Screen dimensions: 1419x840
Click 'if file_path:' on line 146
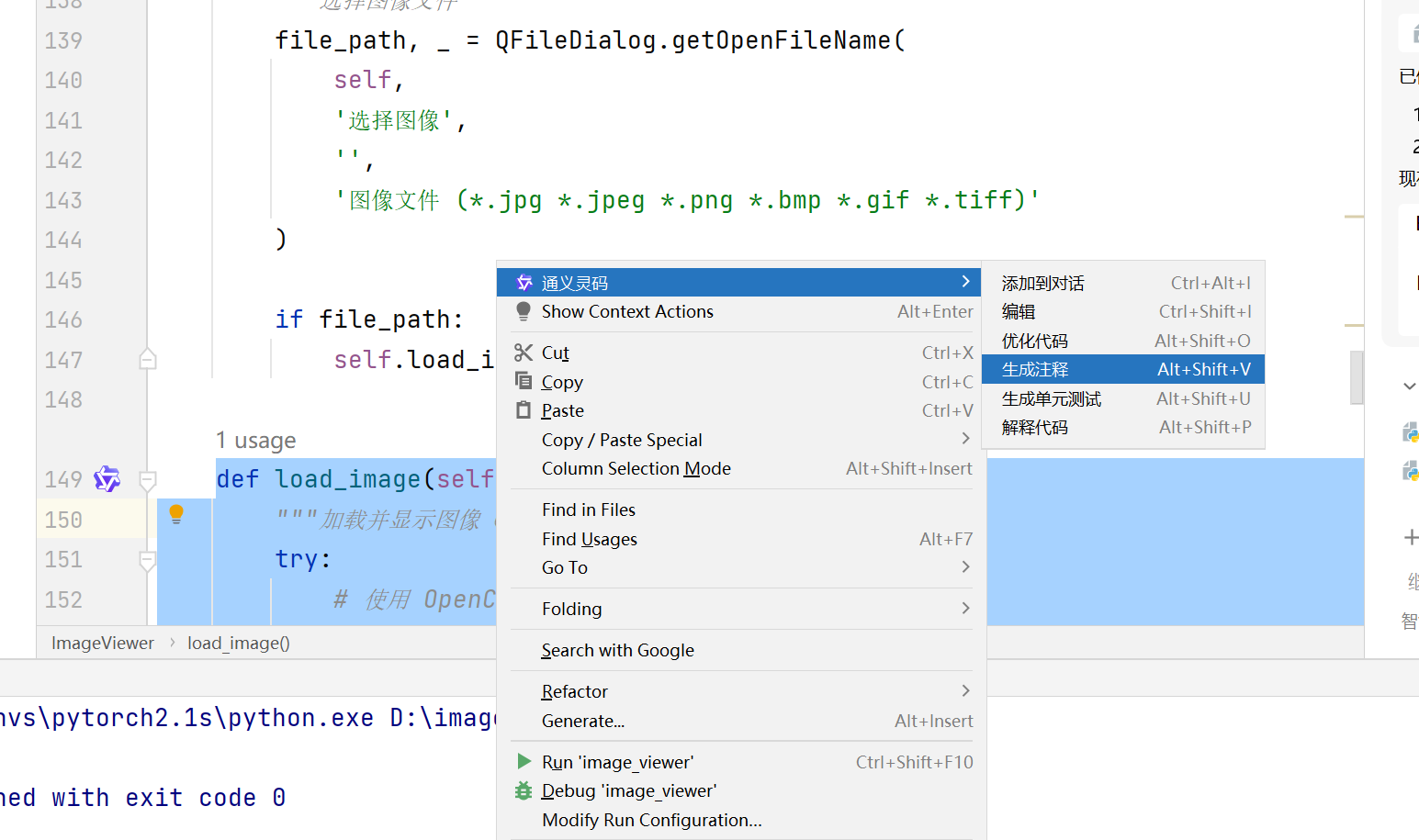click(369, 319)
